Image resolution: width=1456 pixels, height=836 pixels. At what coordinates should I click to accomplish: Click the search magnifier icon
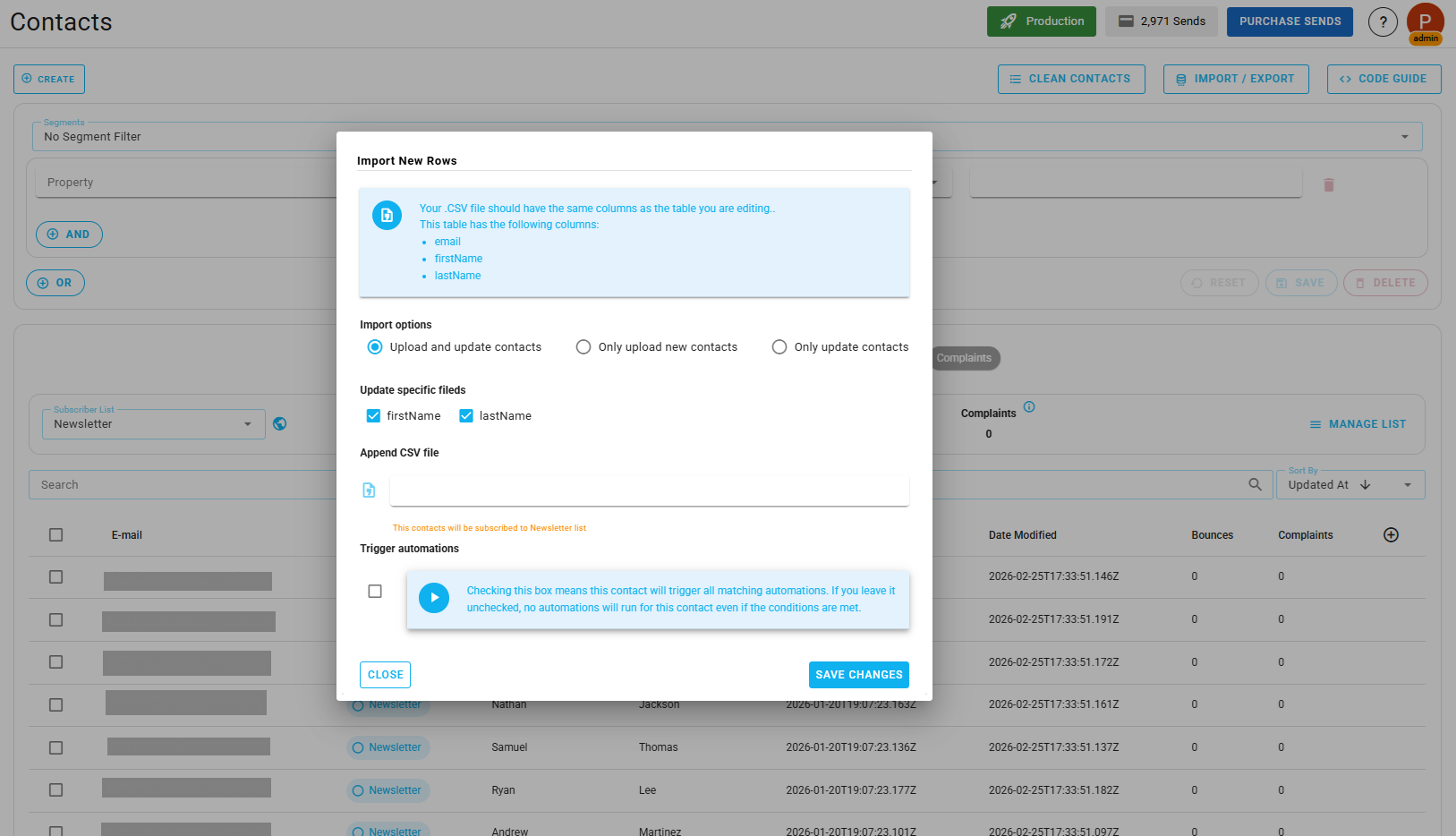tap(1255, 484)
